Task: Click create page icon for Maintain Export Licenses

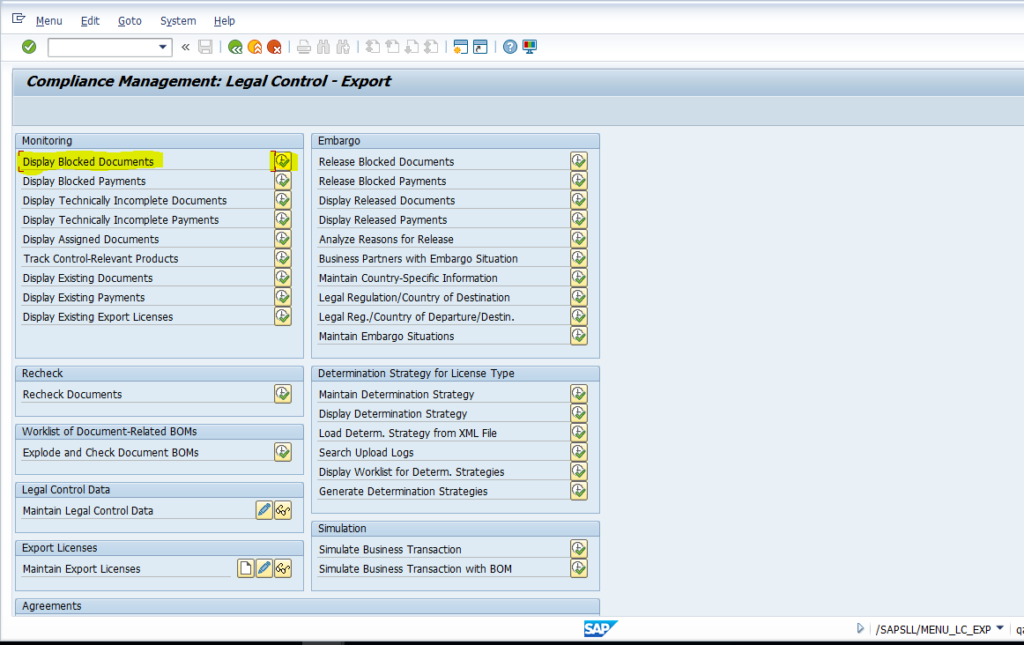Action: pos(246,568)
